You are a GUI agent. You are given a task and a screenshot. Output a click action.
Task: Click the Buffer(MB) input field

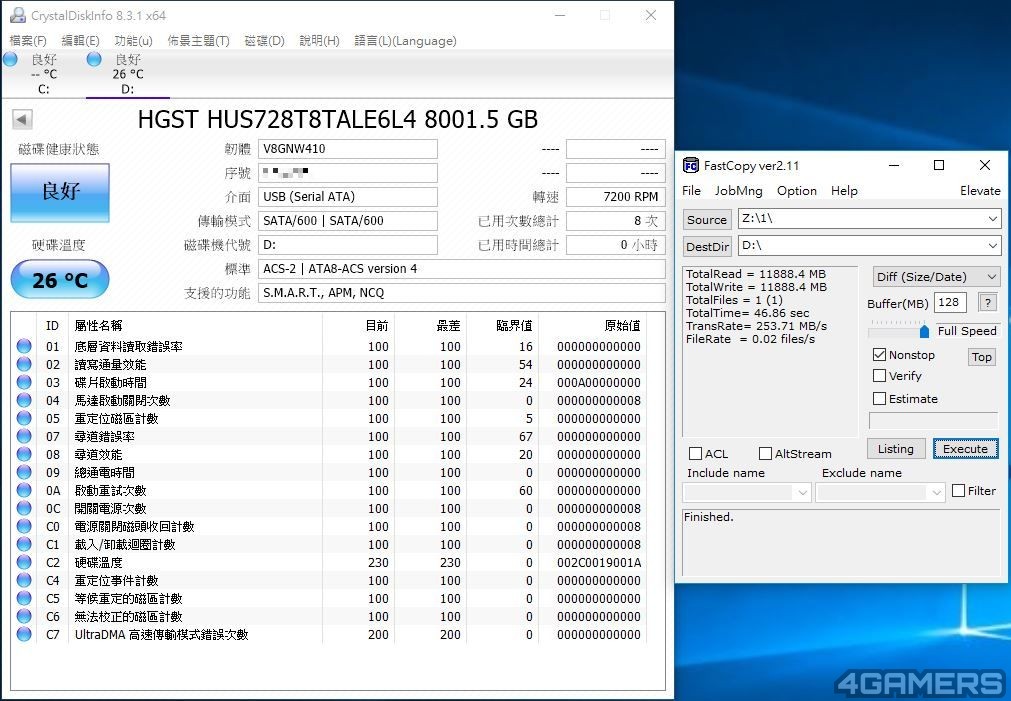950,302
